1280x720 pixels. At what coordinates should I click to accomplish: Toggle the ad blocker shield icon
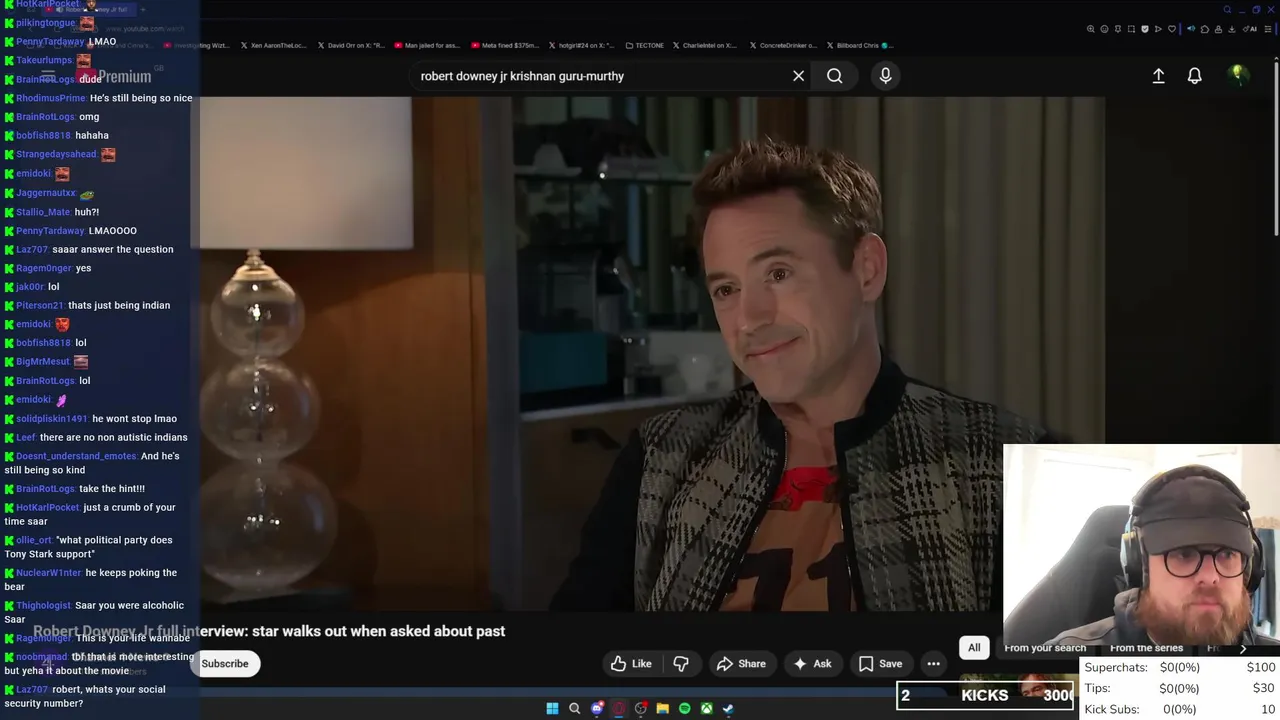[1145, 29]
